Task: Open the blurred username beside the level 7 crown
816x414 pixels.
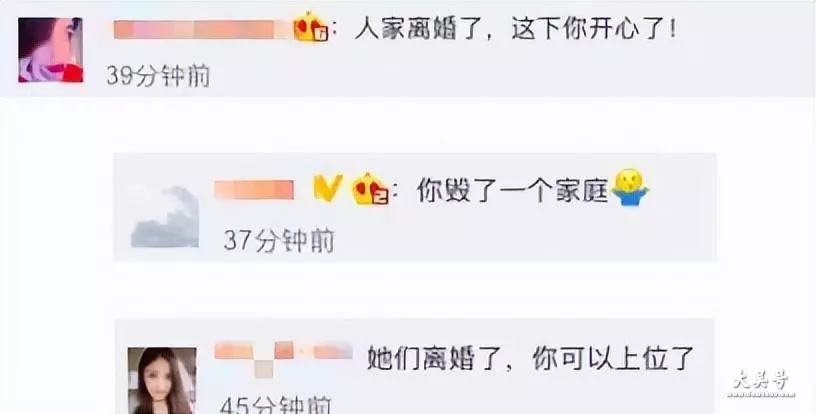Action: [x=202, y=30]
